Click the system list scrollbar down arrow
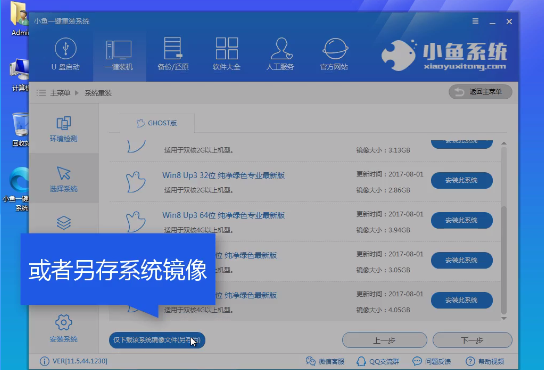This screenshot has height=370, width=544. 504,318
